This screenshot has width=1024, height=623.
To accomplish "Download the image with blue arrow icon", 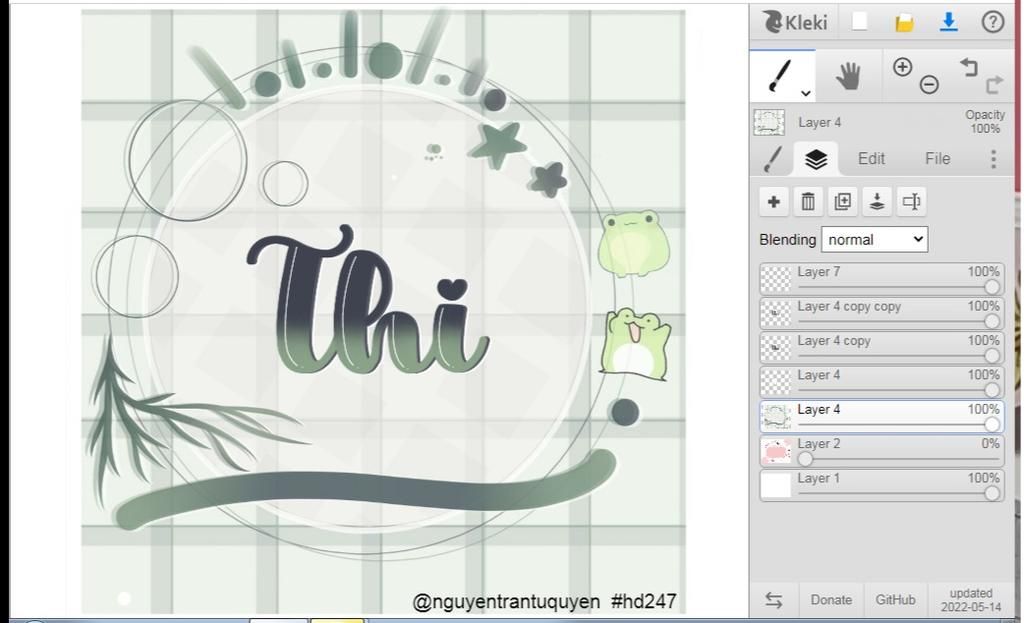I will [x=948, y=22].
